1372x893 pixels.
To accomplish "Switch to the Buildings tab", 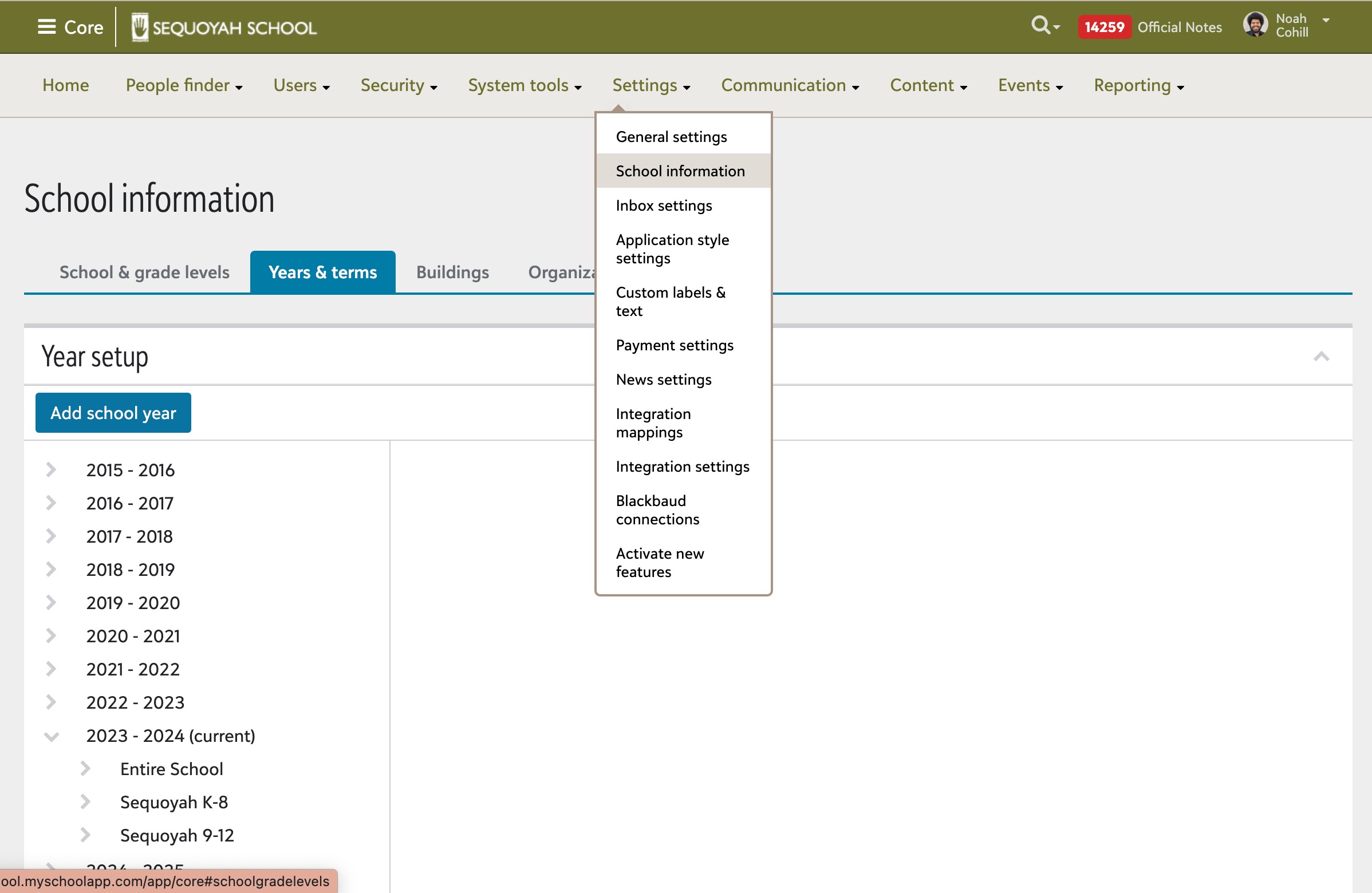I will coord(452,272).
